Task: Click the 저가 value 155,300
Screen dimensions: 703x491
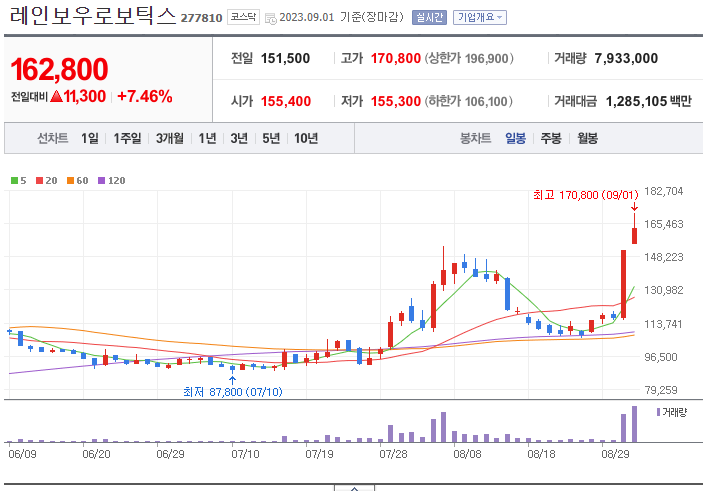Action: click(x=395, y=101)
